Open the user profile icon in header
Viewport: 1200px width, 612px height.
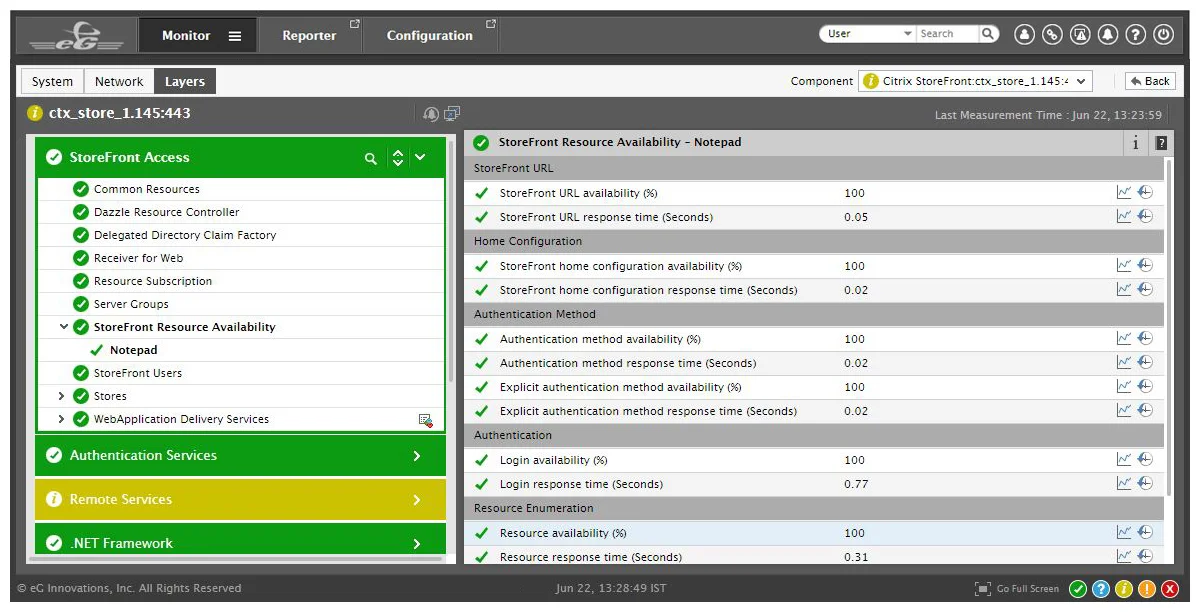pos(1024,34)
